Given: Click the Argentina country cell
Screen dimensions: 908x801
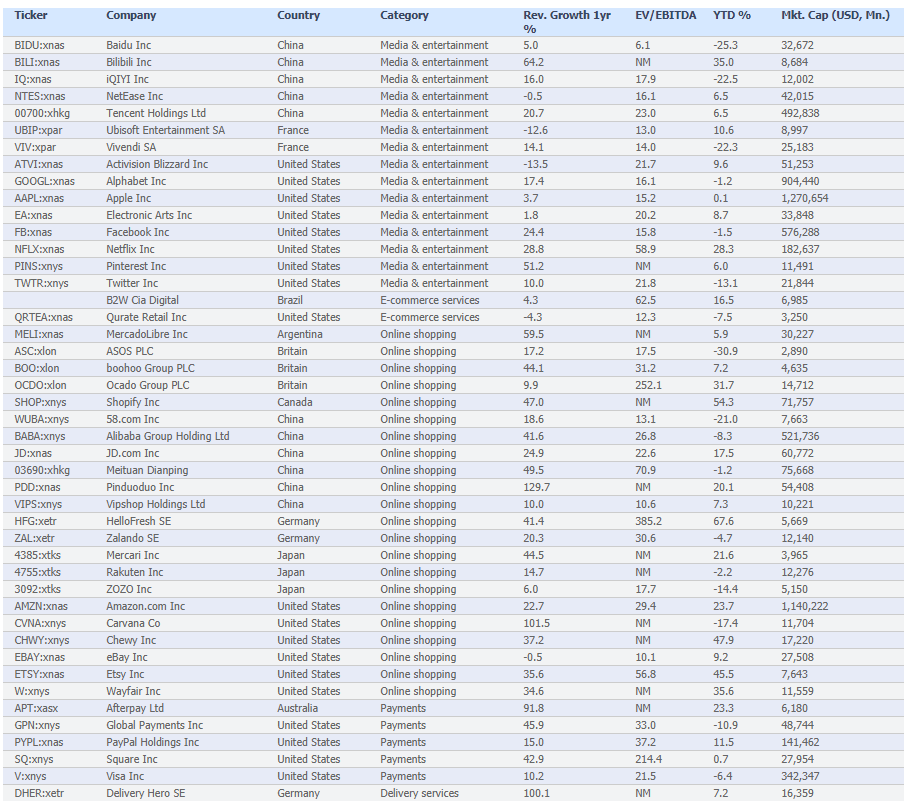Looking at the screenshot, I should [x=299, y=334].
